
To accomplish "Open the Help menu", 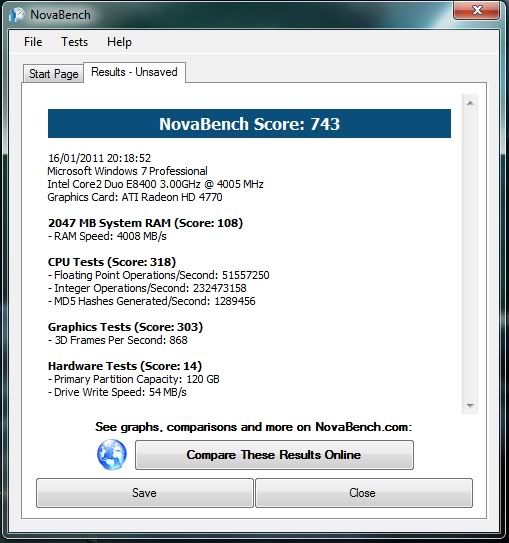I will coord(119,42).
